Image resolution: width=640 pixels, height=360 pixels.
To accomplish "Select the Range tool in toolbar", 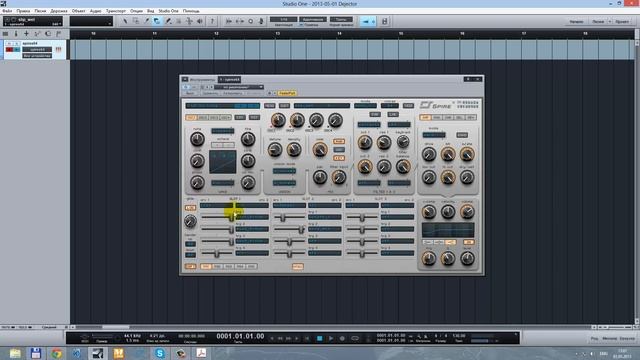I will tap(136, 21).
